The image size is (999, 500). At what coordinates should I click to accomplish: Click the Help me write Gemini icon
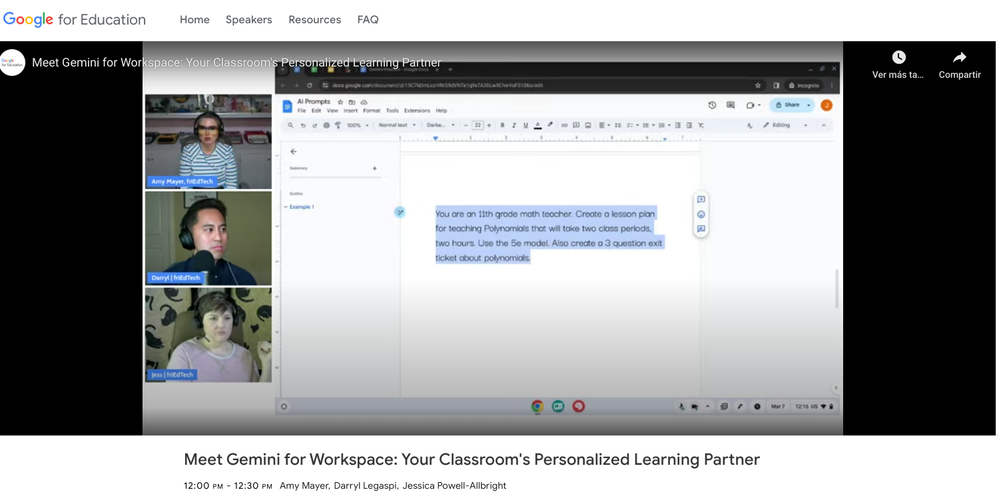pyautogui.click(x=400, y=212)
